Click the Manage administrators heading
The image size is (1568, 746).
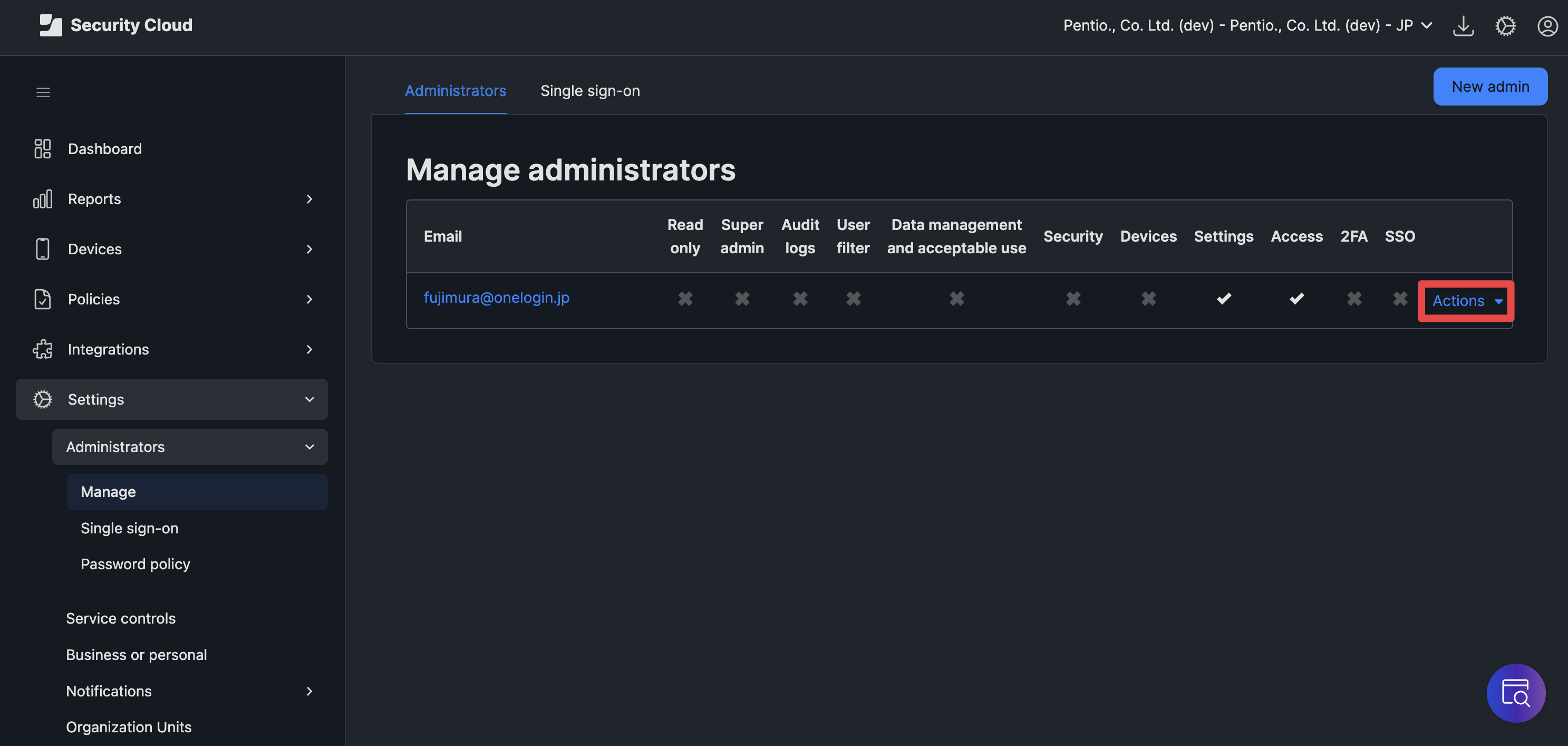(570, 169)
